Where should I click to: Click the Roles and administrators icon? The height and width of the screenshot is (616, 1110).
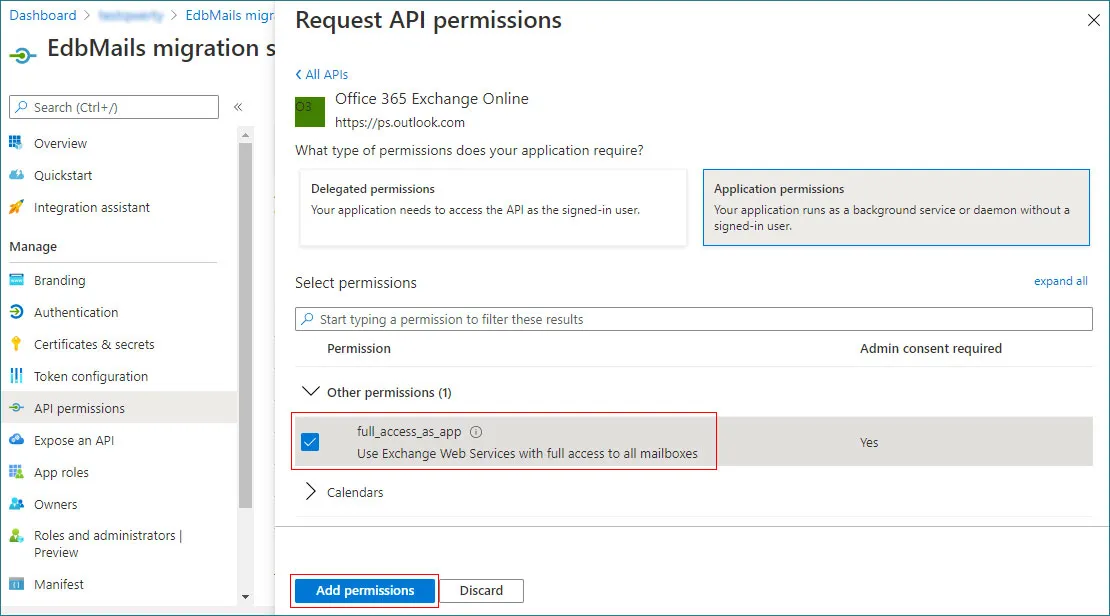(16, 536)
